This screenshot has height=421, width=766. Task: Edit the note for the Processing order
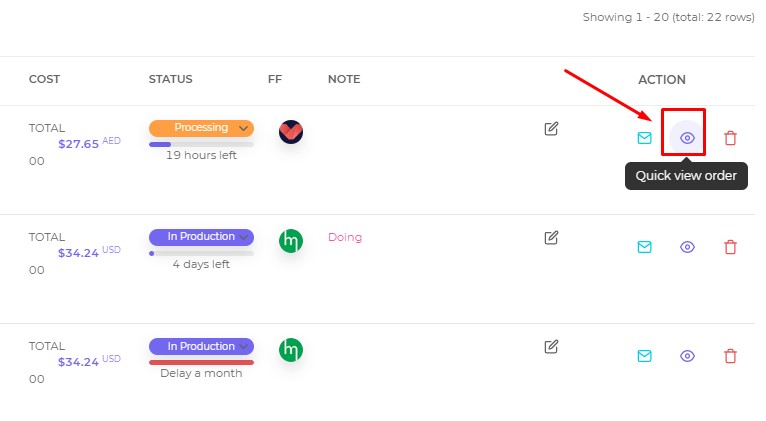tap(551, 128)
